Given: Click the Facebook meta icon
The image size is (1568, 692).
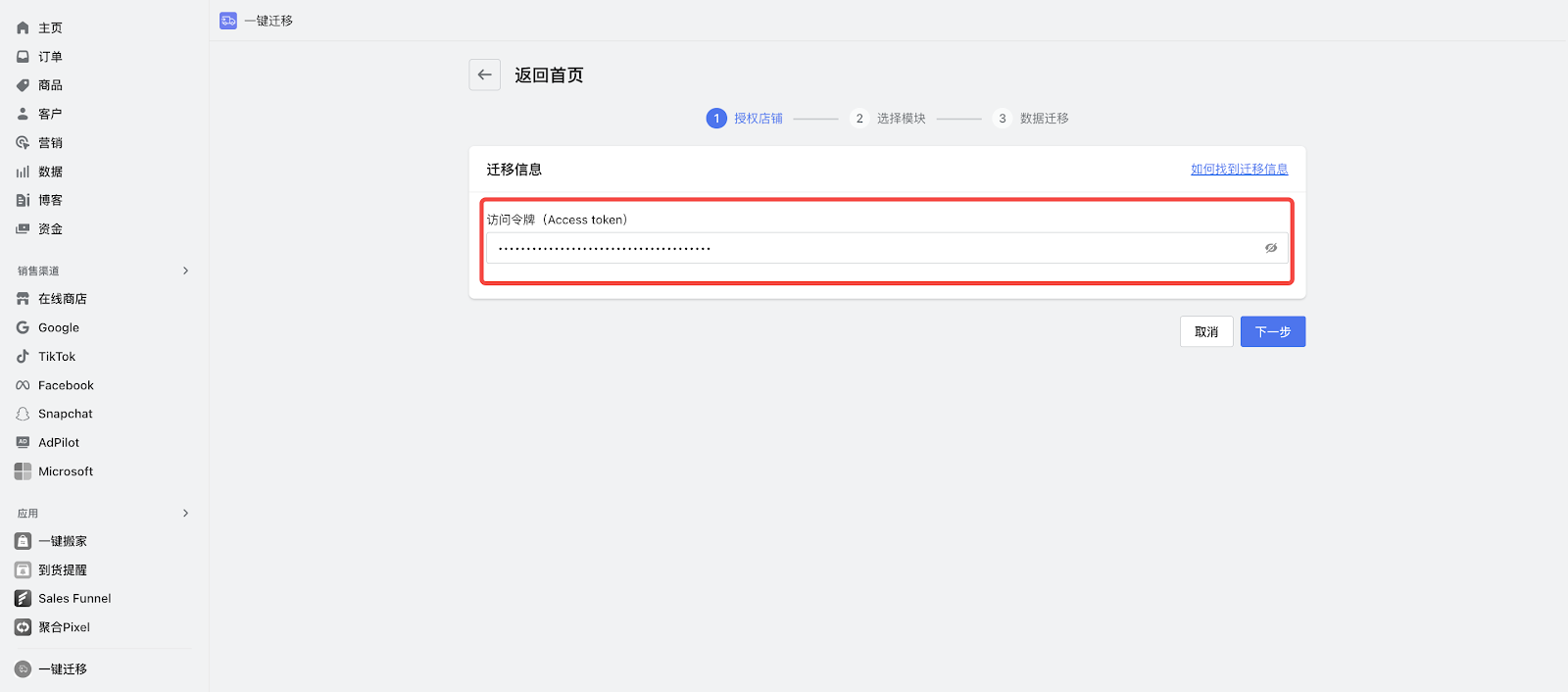Looking at the screenshot, I should click(x=23, y=385).
